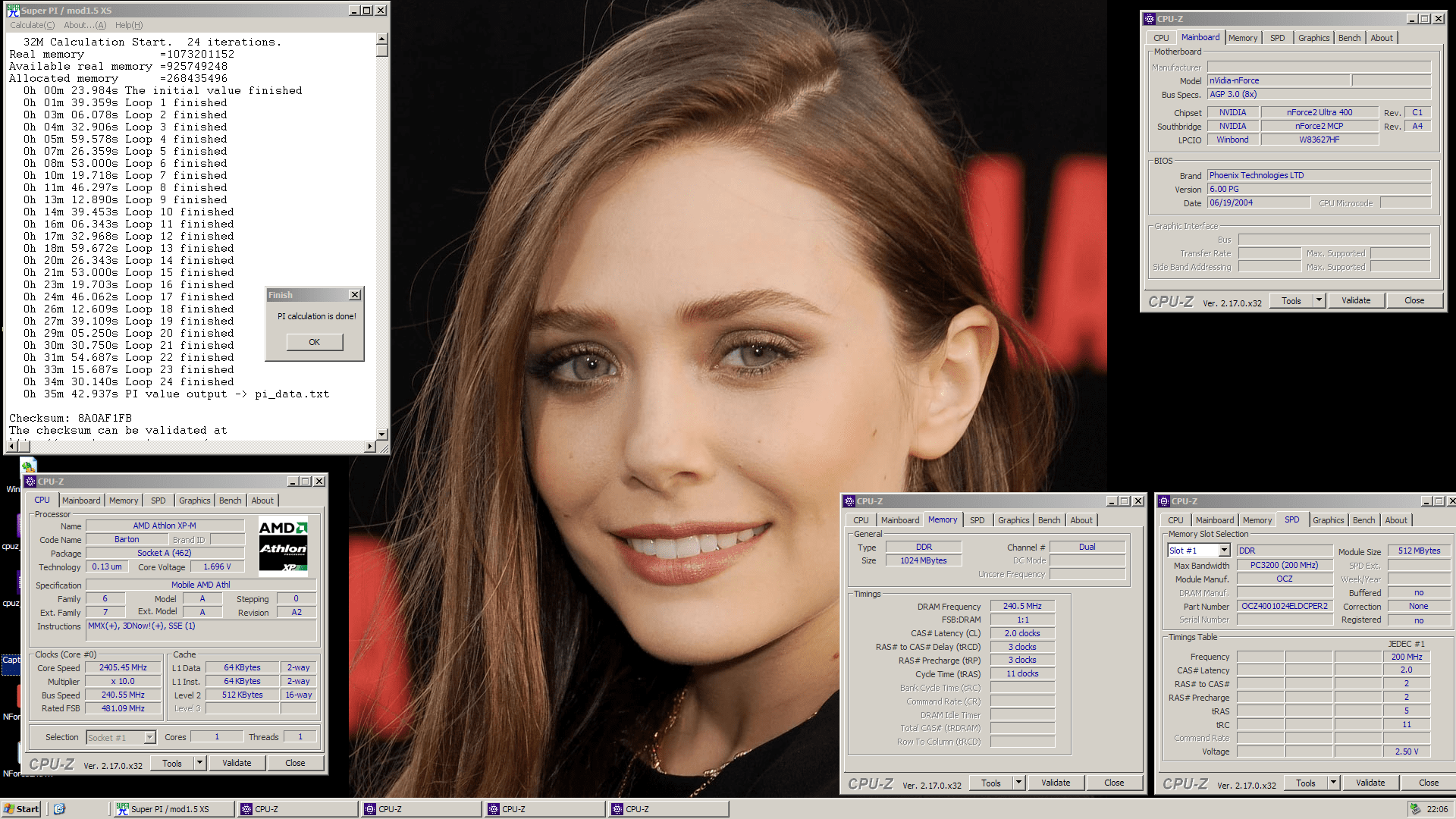Click the Start button Windows logo
1456x819 pixels.
tap(9, 809)
